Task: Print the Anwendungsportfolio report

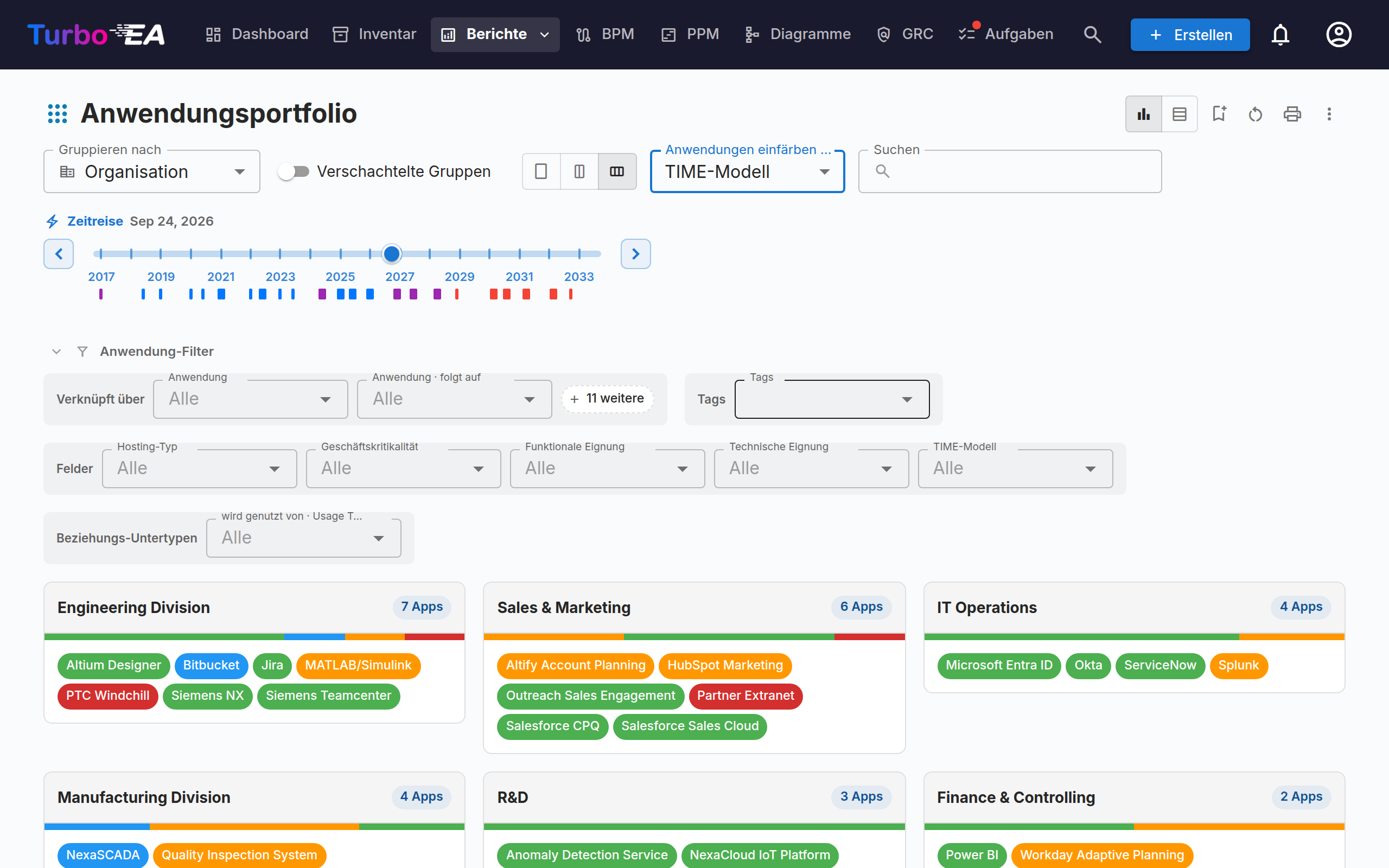Action: [1292, 114]
